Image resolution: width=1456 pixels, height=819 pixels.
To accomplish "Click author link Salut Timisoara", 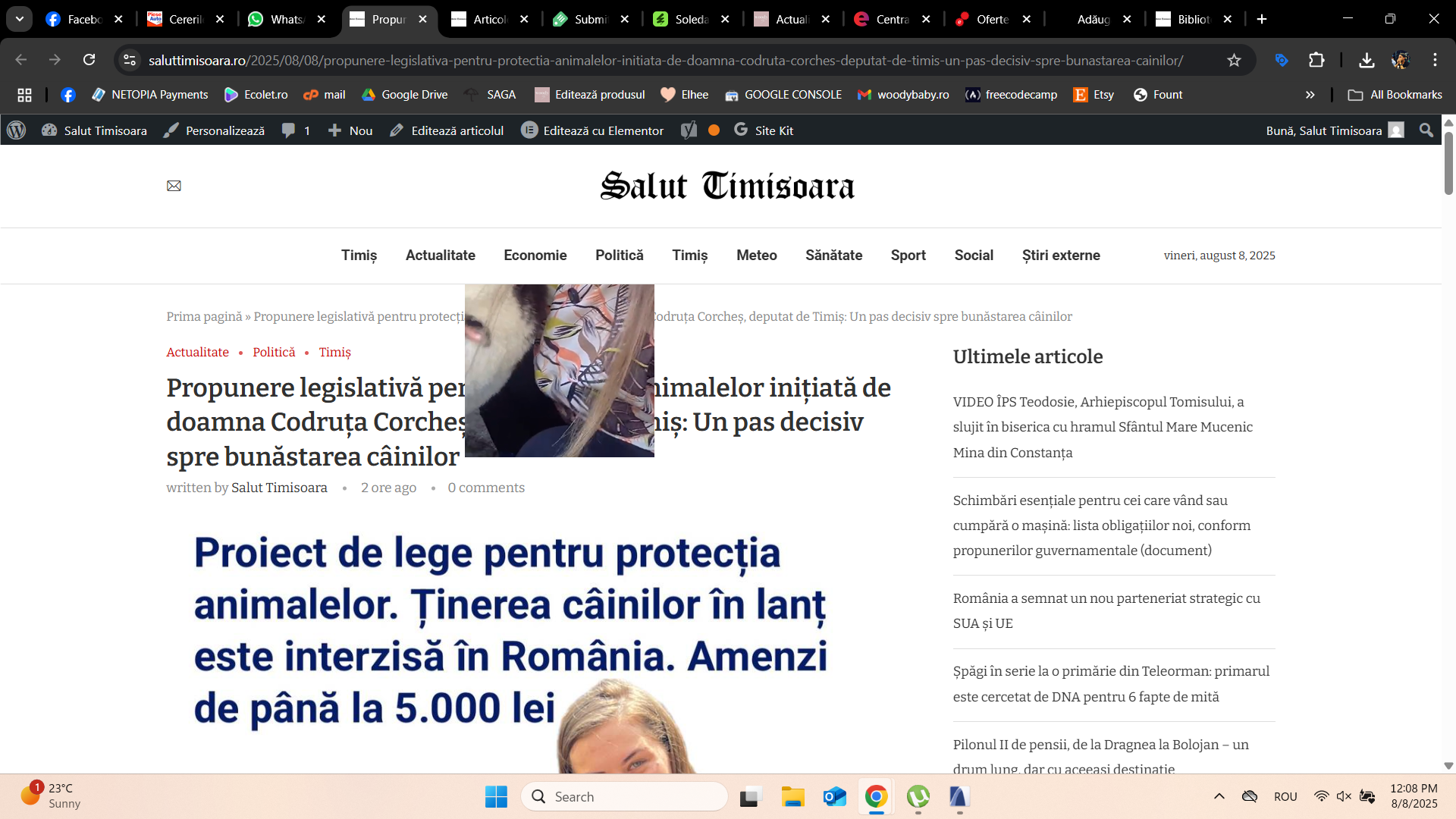I will click(x=279, y=488).
